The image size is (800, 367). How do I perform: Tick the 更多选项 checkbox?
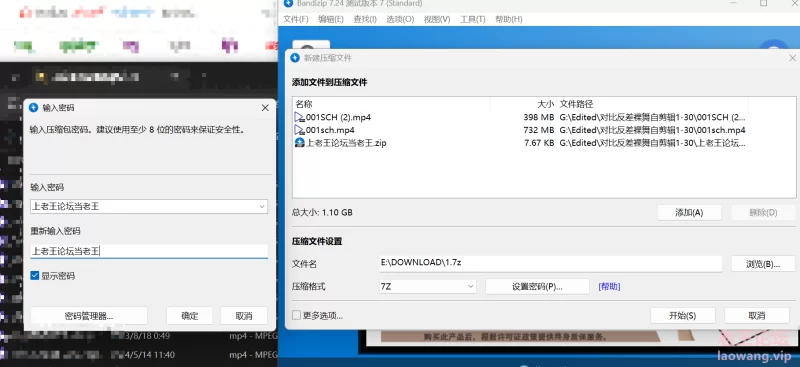tap(296, 315)
